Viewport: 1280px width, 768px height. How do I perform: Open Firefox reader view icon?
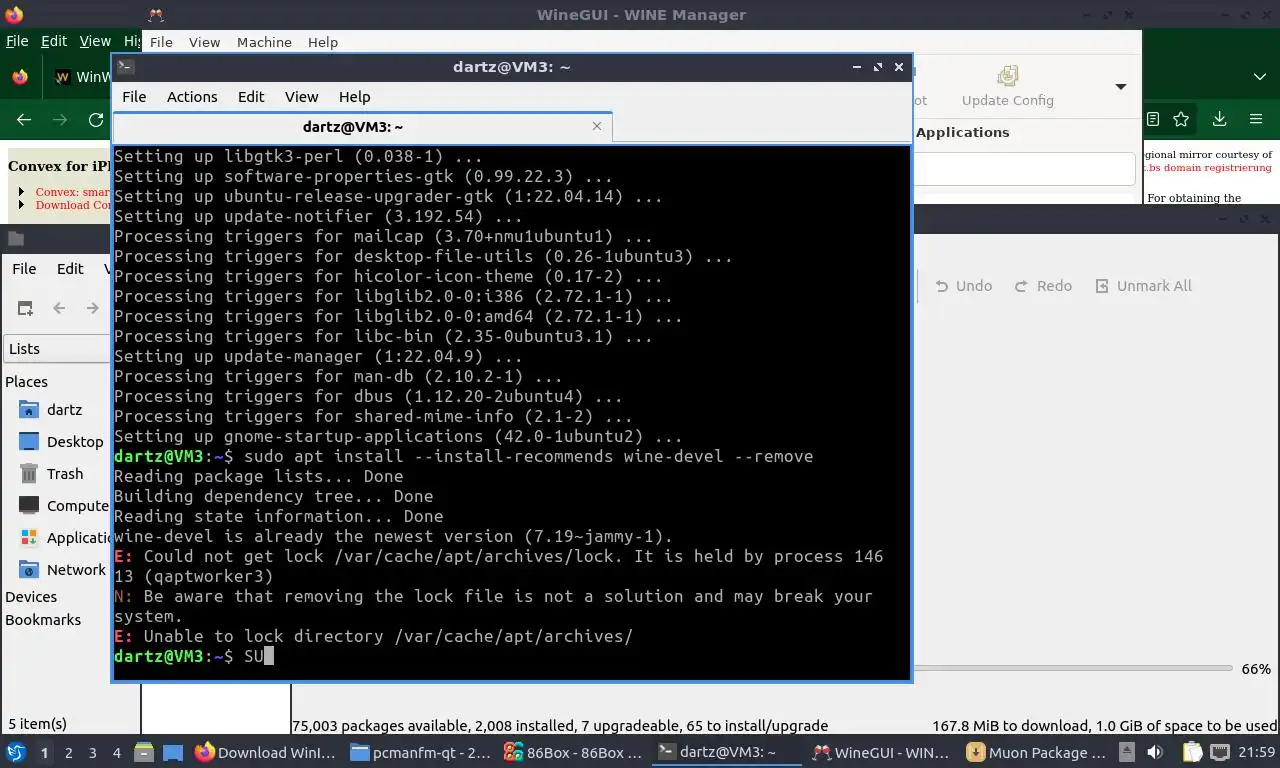(1153, 119)
